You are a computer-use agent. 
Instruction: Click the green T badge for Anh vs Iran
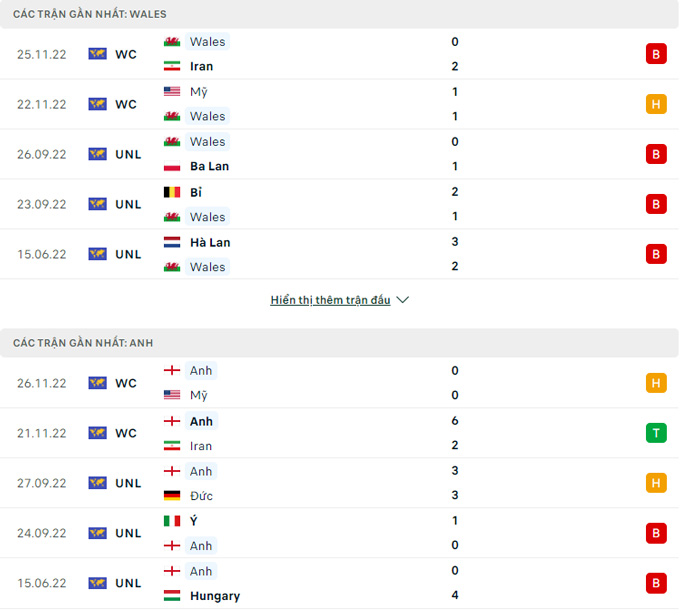click(656, 433)
